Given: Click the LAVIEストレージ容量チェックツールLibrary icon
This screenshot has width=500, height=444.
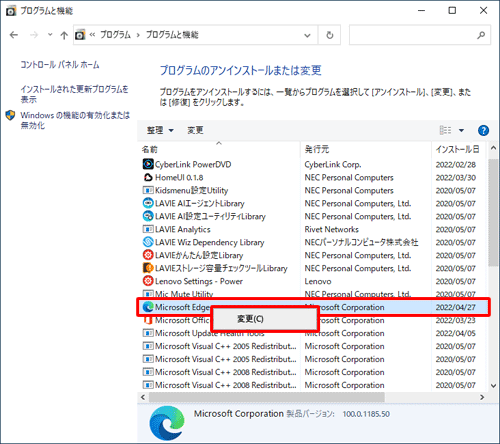Looking at the screenshot, I should 148,268.
